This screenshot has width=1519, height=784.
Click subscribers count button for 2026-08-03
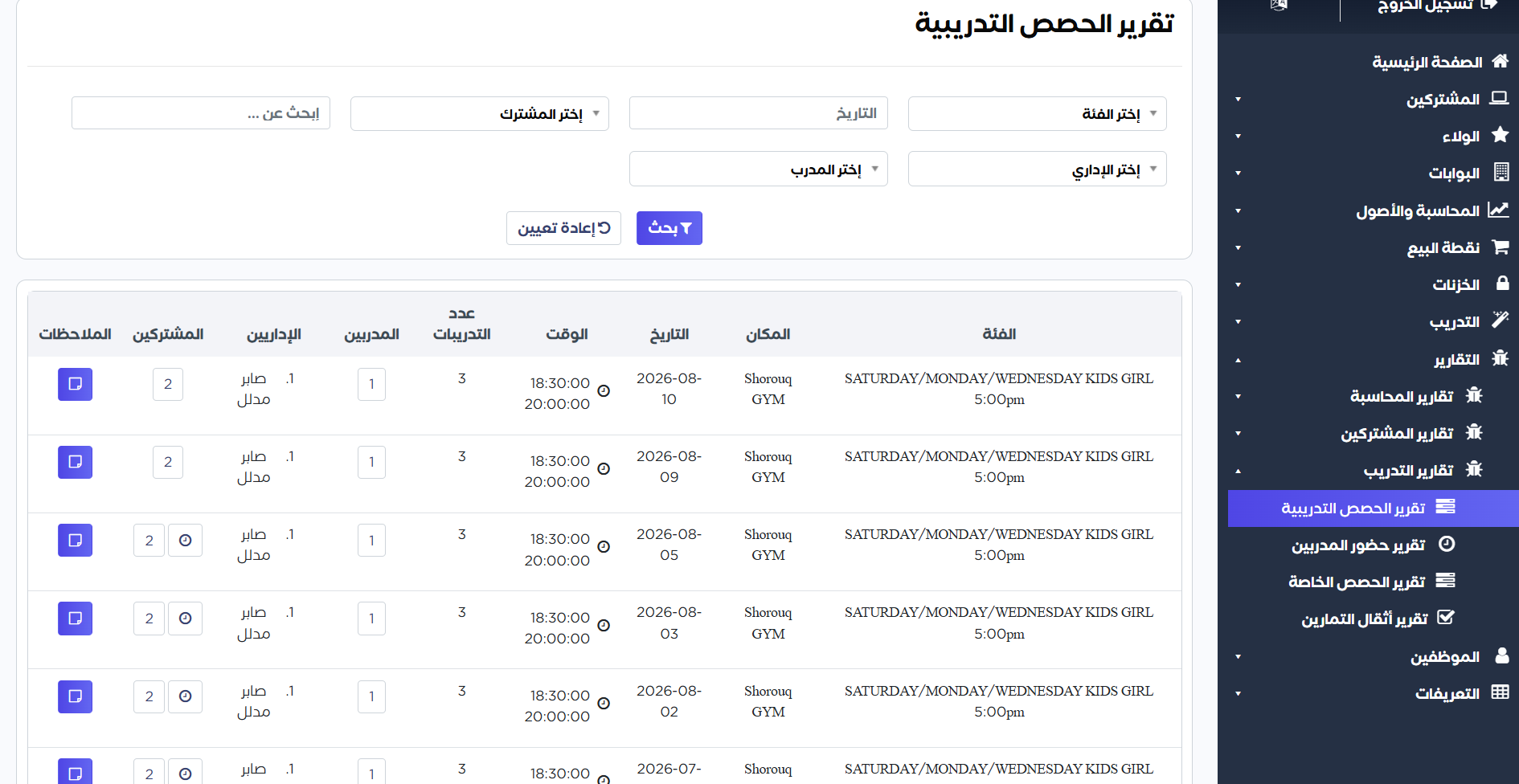coord(149,618)
